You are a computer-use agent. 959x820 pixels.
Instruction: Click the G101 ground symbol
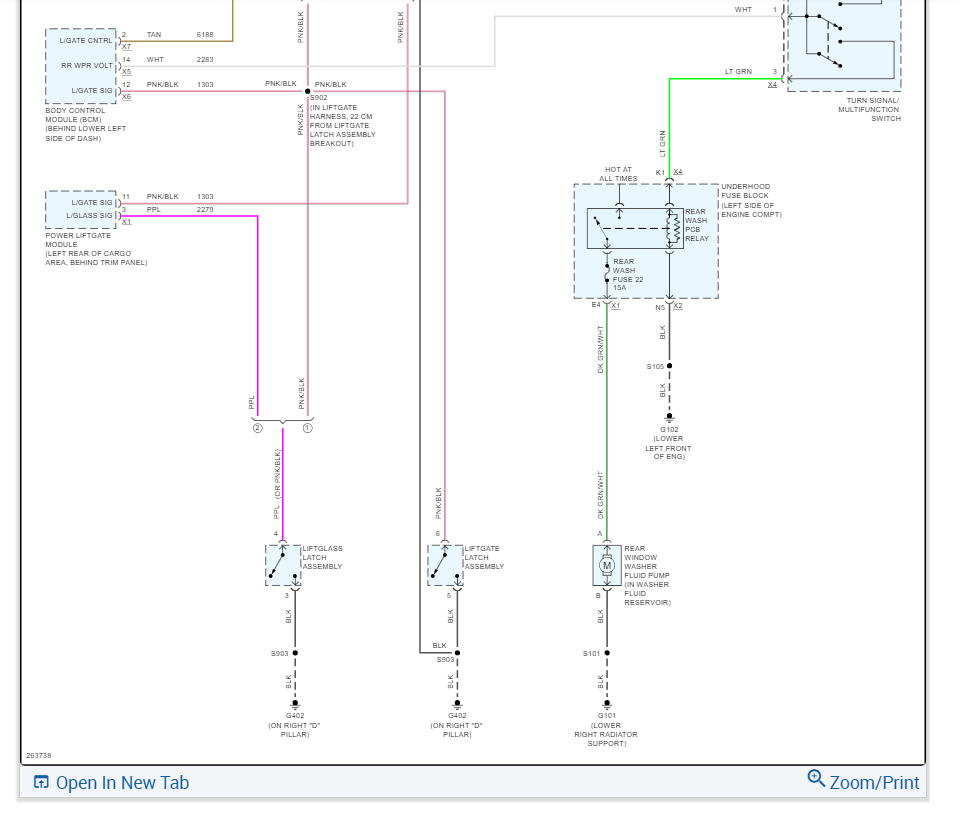point(607,703)
